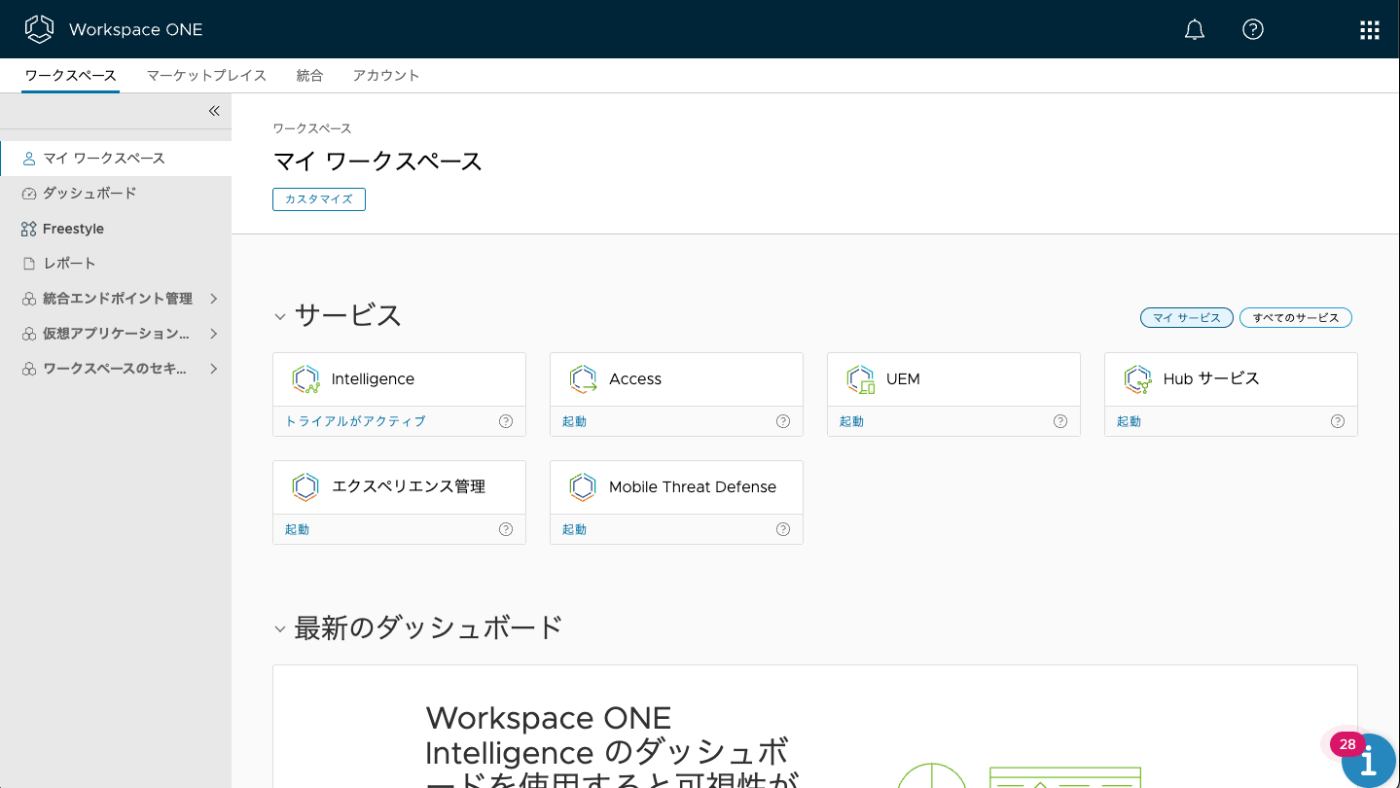Open the help question mark in header
The height and width of the screenshot is (788, 1400).
1253,29
